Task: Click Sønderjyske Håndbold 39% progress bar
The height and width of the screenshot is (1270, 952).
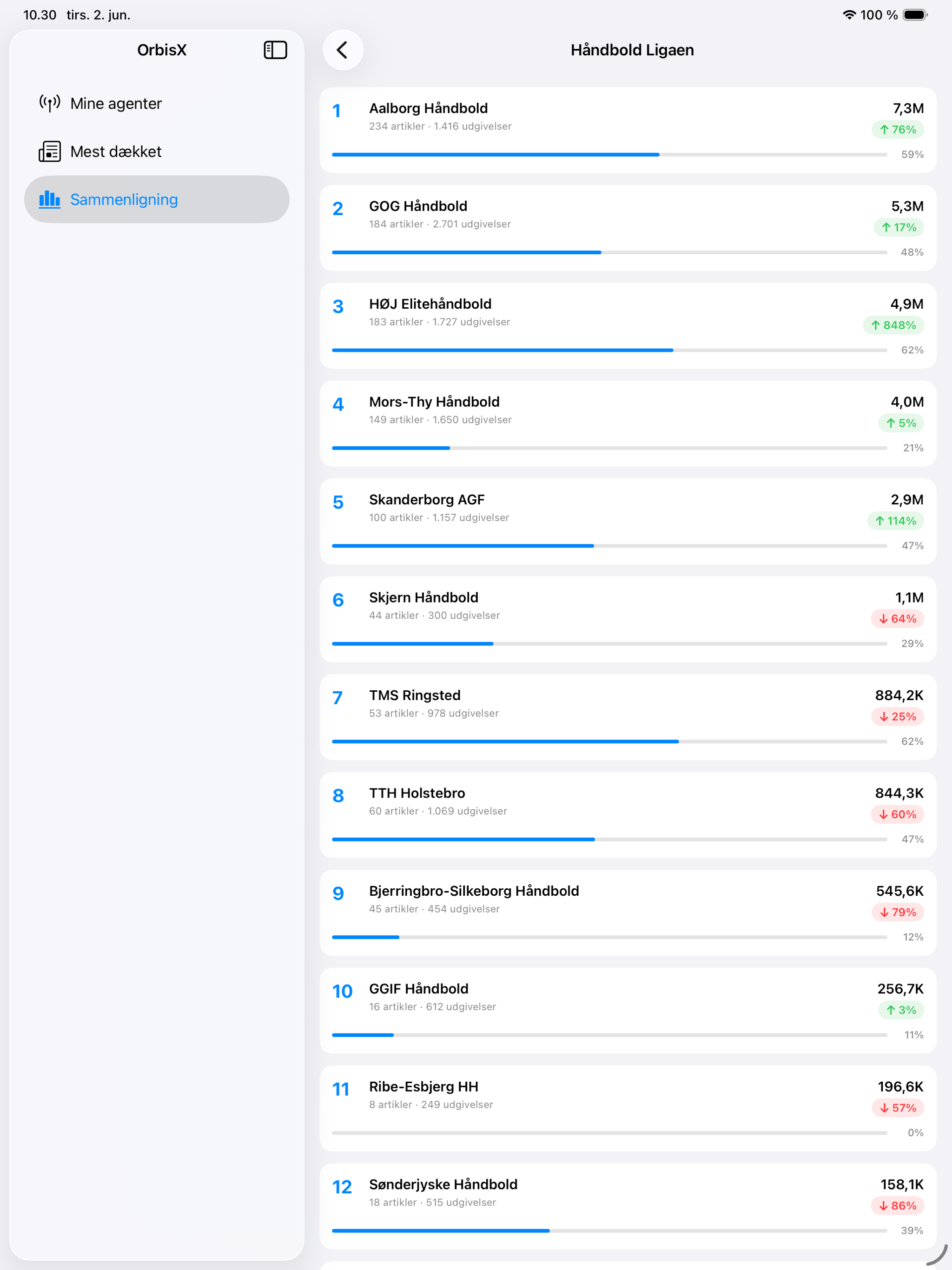Action: [610, 1230]
